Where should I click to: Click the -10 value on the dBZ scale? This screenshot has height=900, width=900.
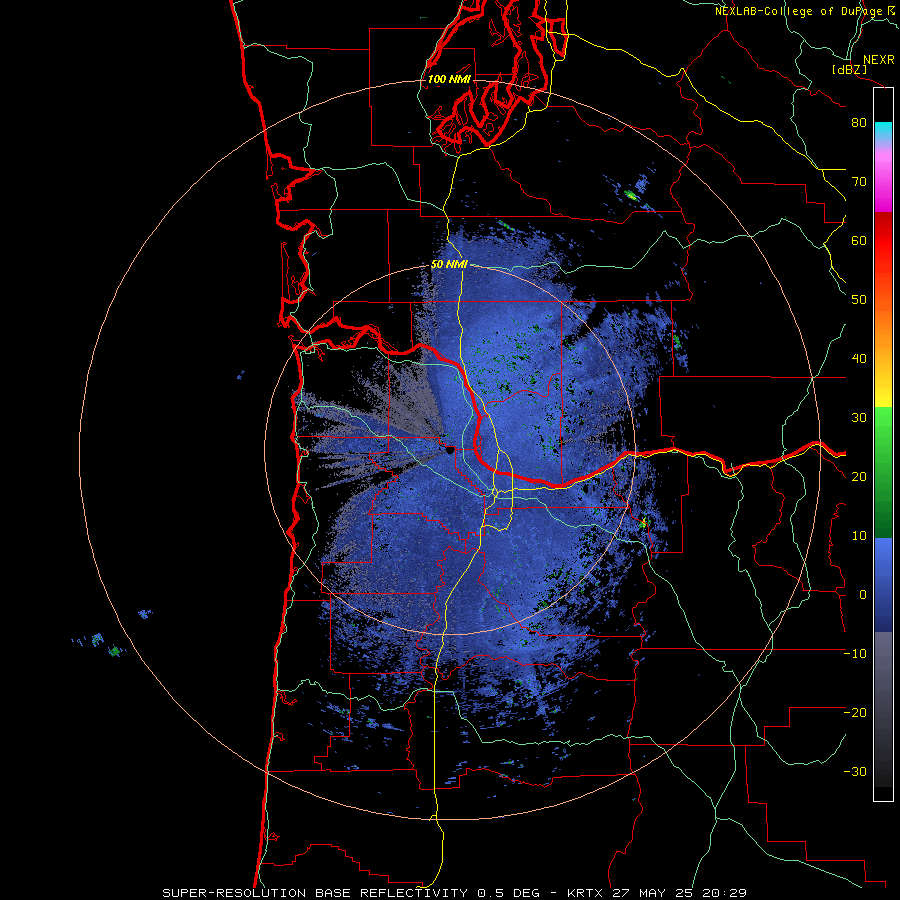(855, 654)
